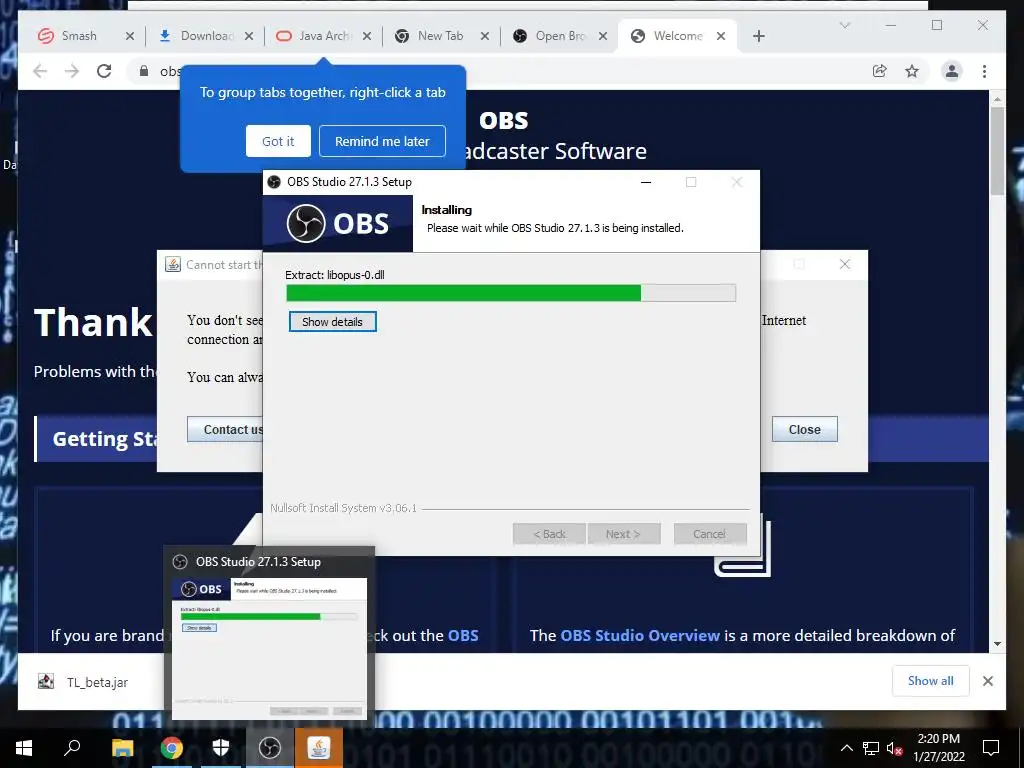
Task: Reload the current page
Action: coord(104,71)
